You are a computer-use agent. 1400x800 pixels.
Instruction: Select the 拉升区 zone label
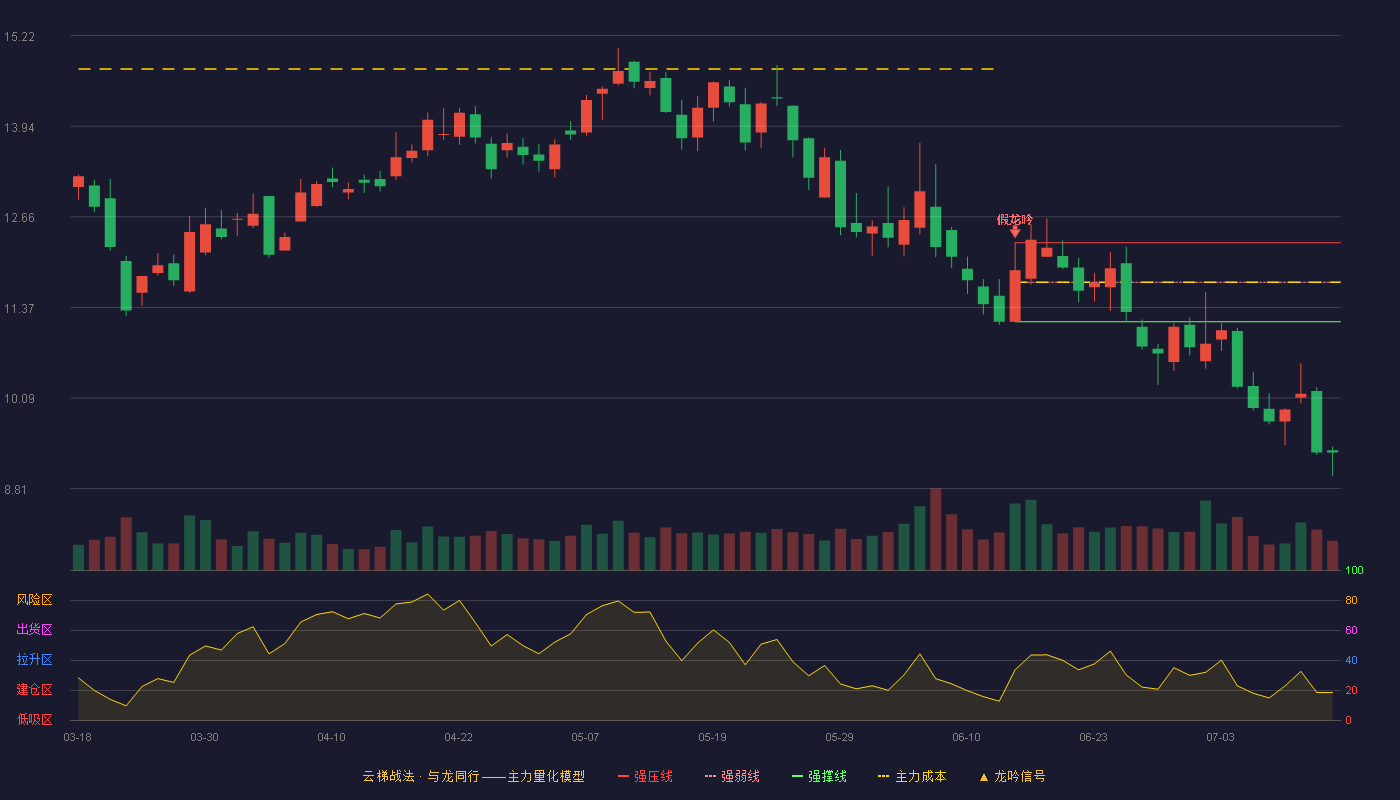34,660
